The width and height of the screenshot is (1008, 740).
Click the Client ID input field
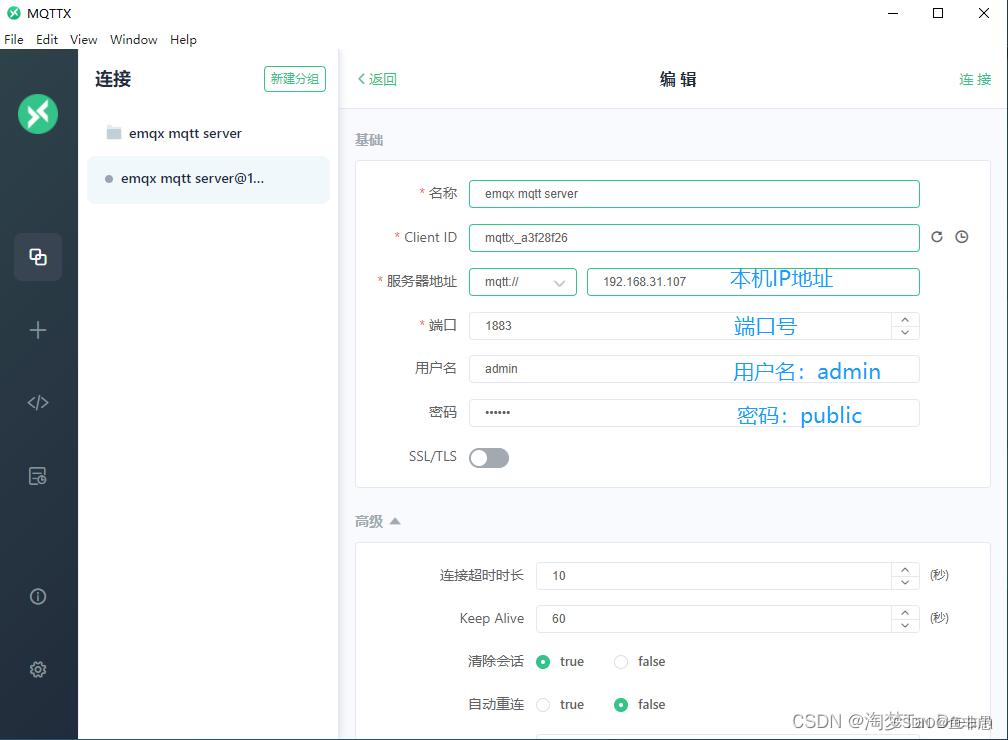pos(694,238)
